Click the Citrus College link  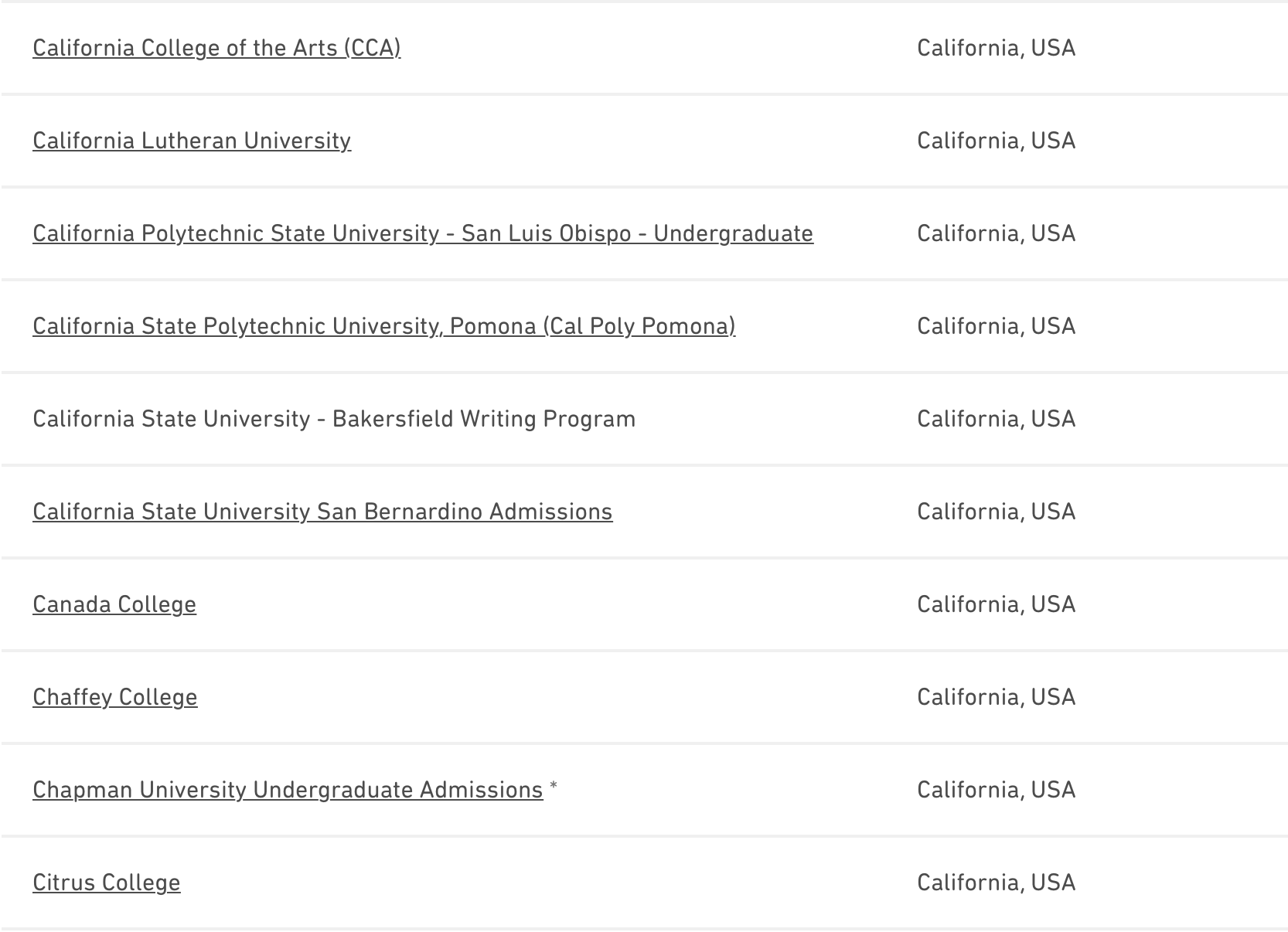(107, 883)
